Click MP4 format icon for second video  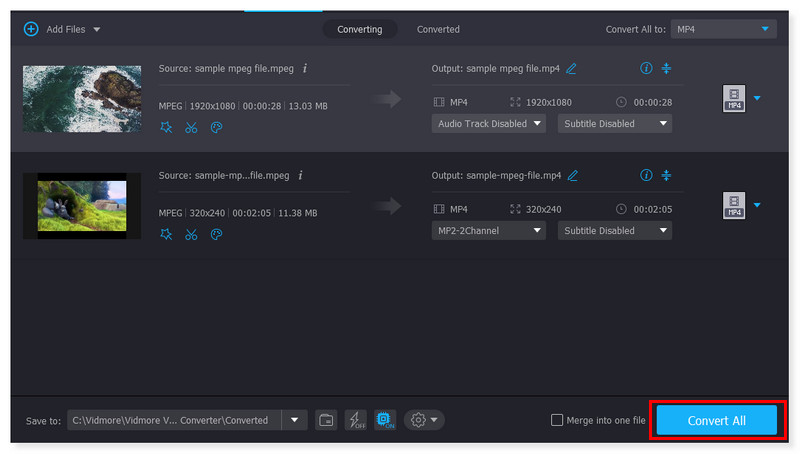734,206
